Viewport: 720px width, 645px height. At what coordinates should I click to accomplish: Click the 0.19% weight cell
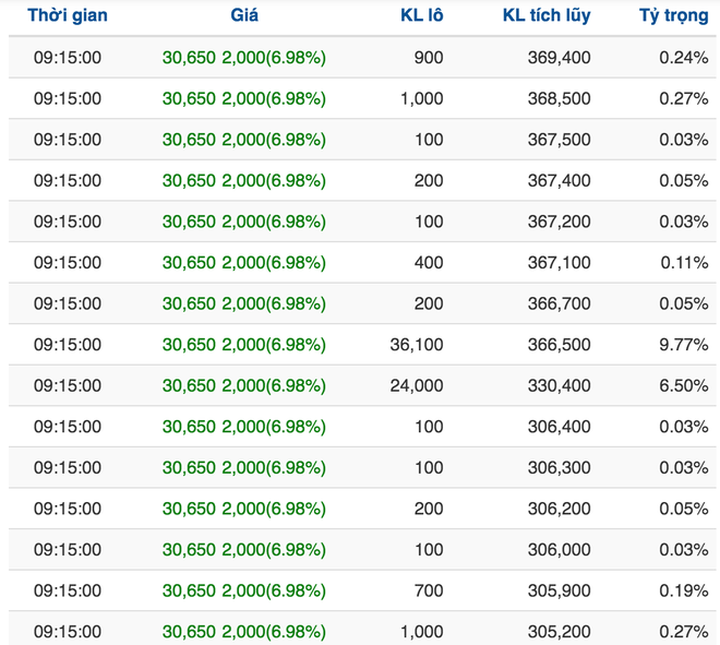pos(683,591)
